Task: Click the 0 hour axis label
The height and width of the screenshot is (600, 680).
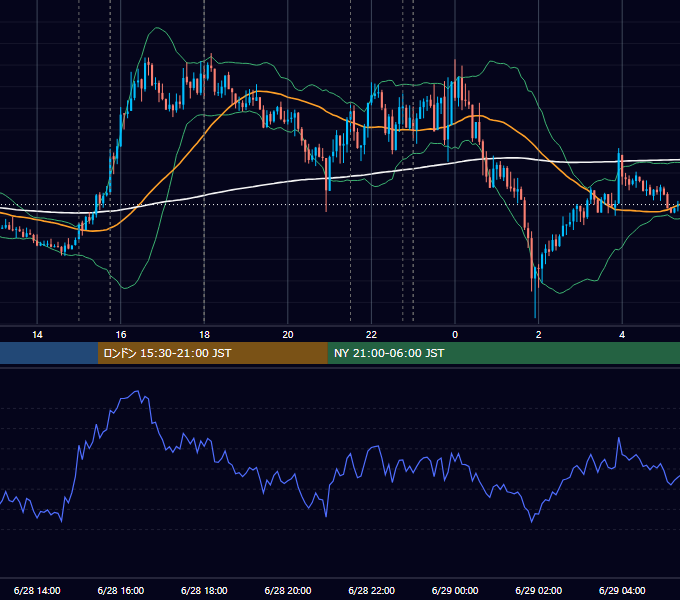Action: tap(455, 335)
